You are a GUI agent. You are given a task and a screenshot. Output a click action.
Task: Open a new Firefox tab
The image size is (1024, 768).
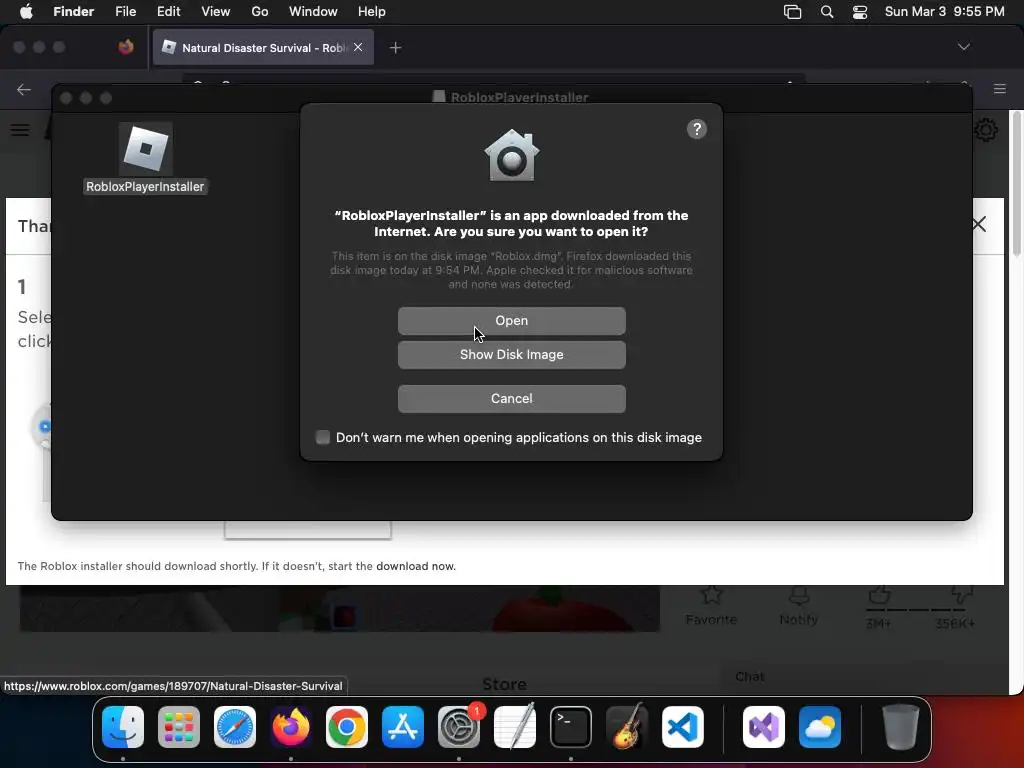click(x=395, y=48)
